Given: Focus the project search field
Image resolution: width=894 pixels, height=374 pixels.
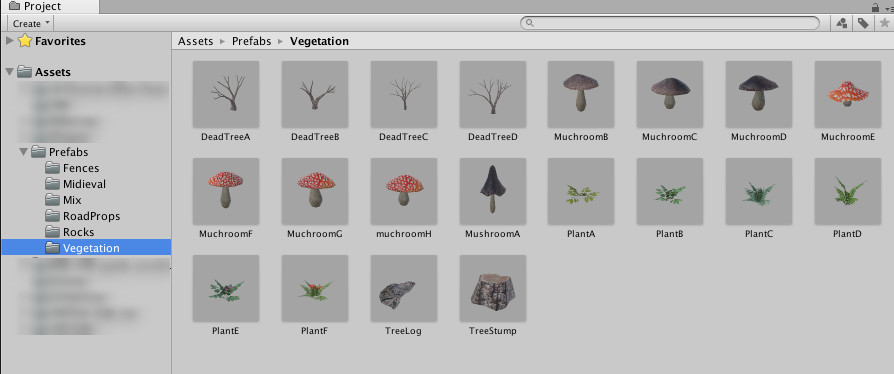Looking at the screenshot, I should [x=670, y=23].
